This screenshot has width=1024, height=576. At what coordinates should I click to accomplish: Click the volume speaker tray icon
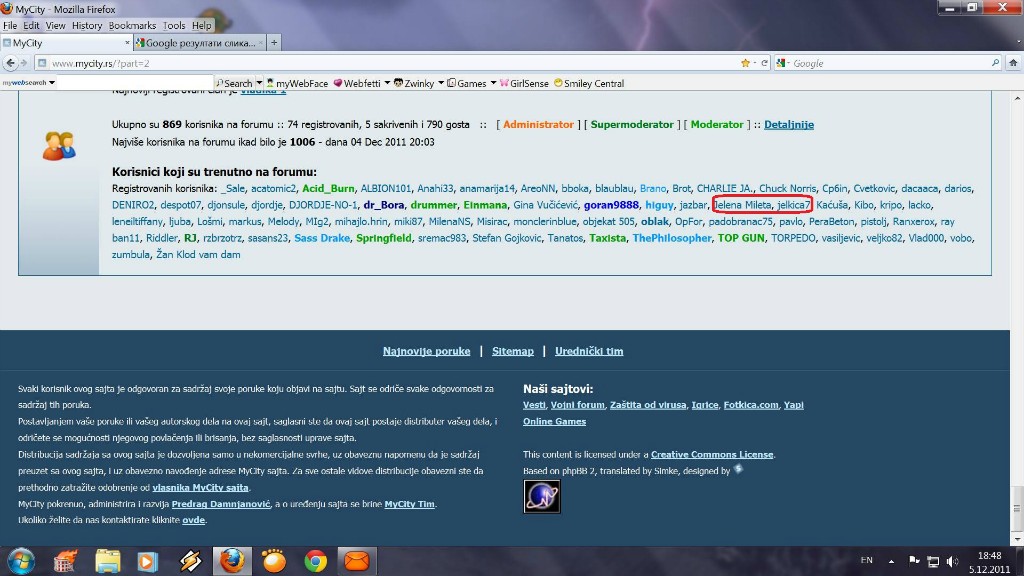coord(952,561)
